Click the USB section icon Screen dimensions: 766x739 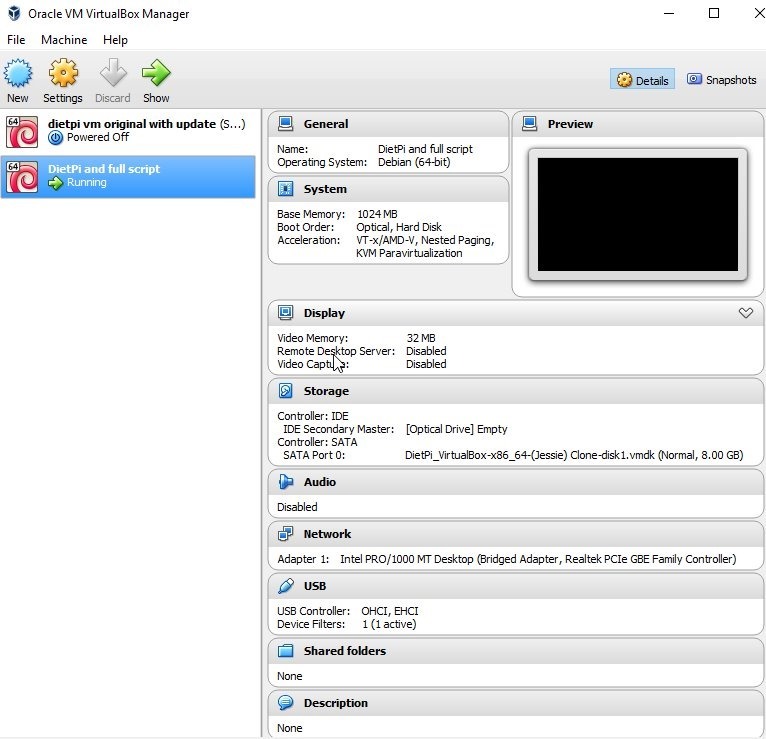pos(286,586)
